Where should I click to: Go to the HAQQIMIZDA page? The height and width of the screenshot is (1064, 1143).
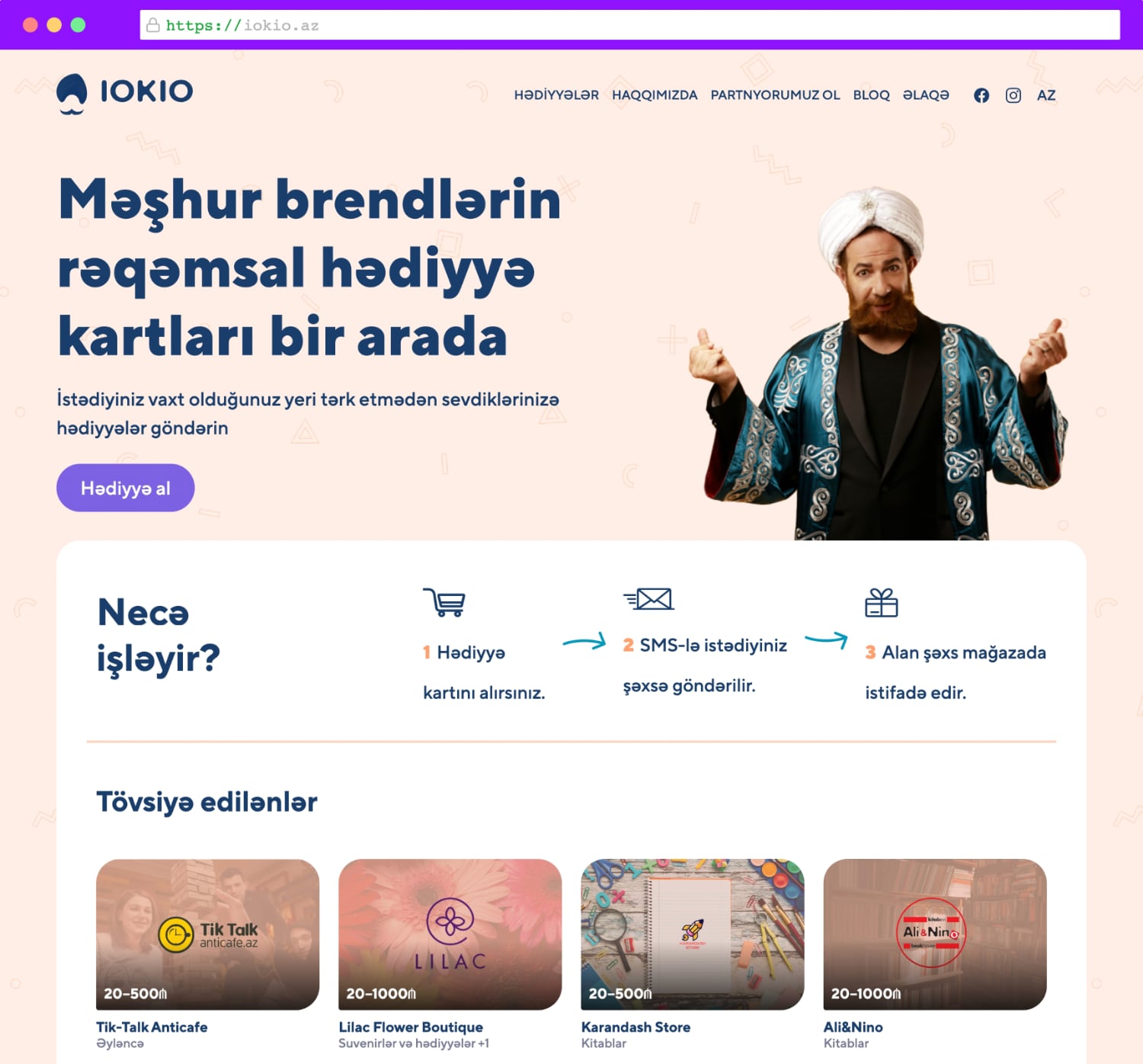tap(655, 95)
